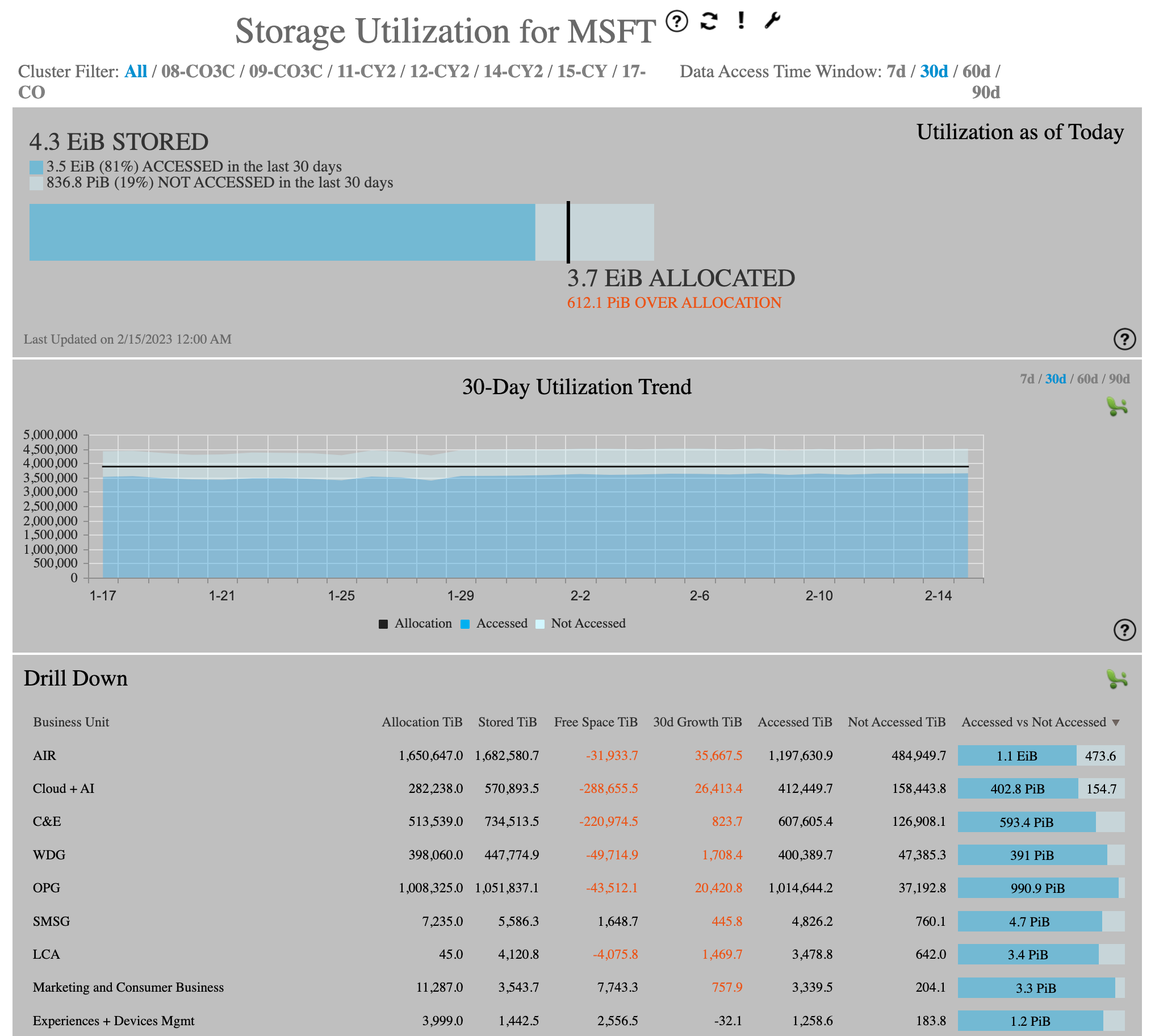
Task: Open Experiences + Devices Mgmt unit
Action: coord(113,1021)
